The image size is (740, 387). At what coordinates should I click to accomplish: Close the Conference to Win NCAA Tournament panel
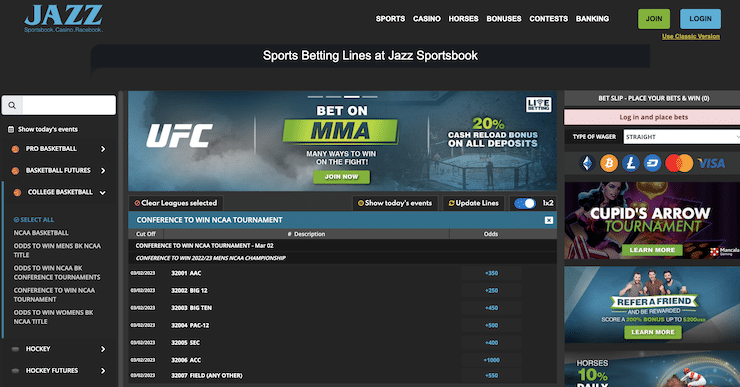click(548, 220)
